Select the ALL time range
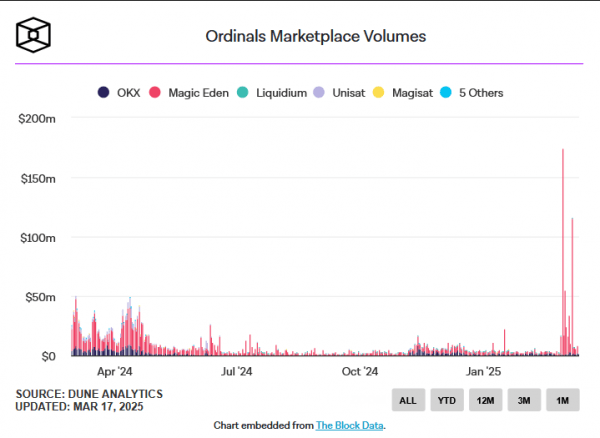Viewport: 600px width, 438px height. (407, 400)
